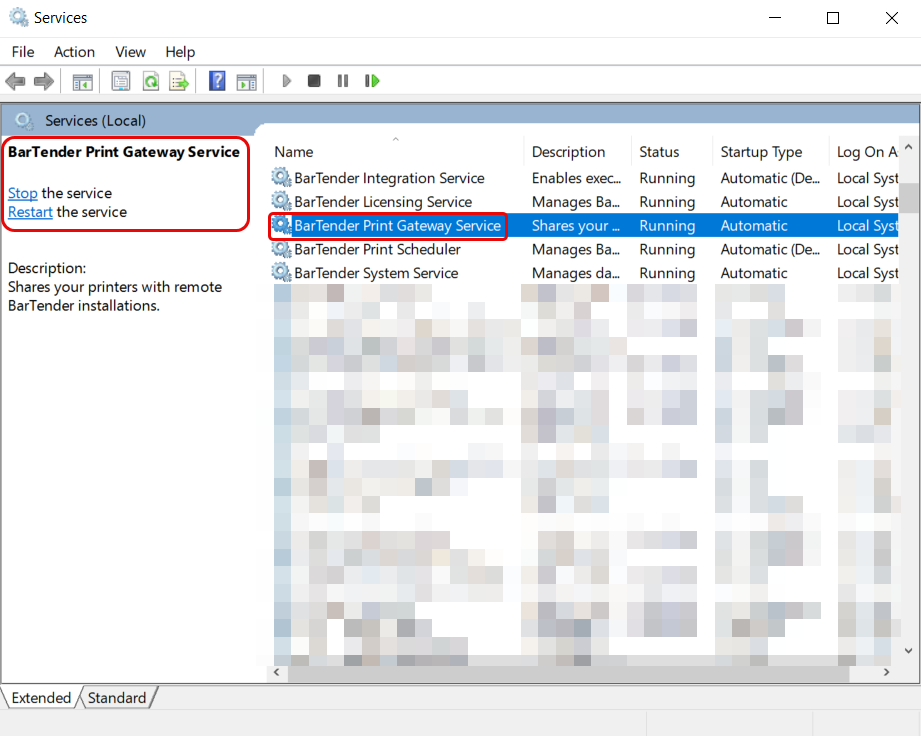Open the File menu

click(23, 52)
